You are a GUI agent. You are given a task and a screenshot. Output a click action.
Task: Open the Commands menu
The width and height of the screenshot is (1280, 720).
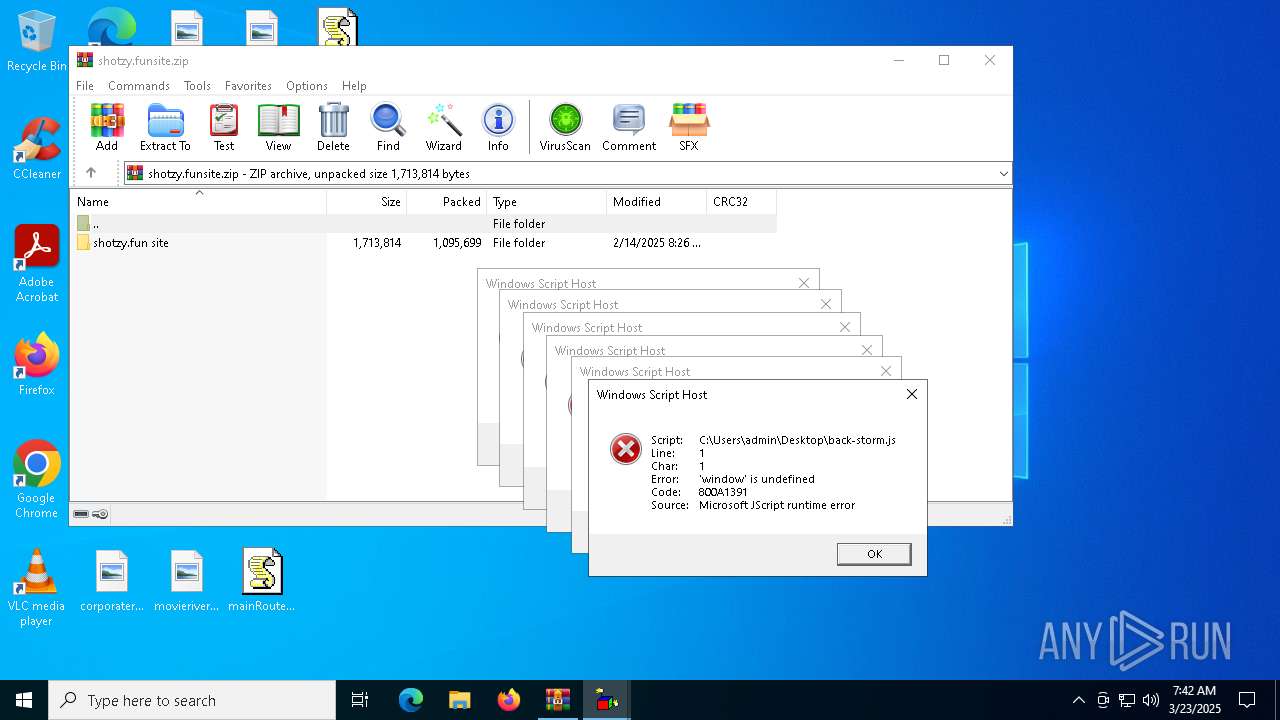[139, 86]
